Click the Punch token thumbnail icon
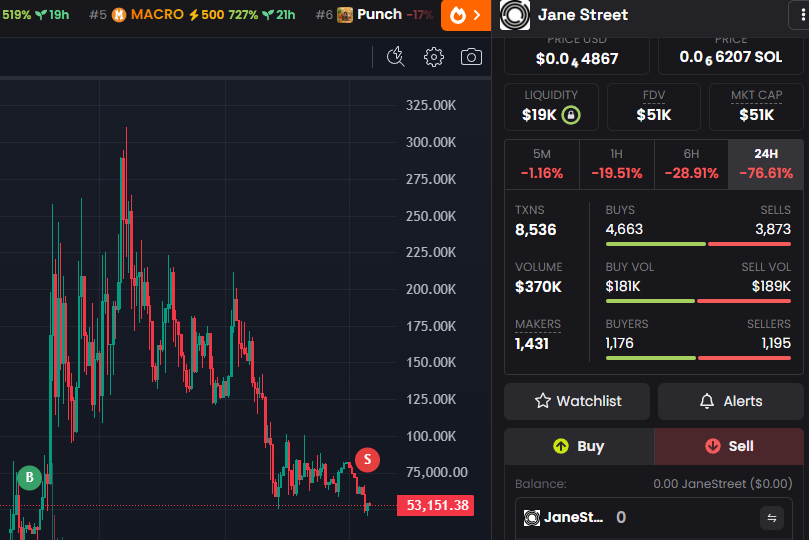 345,15
